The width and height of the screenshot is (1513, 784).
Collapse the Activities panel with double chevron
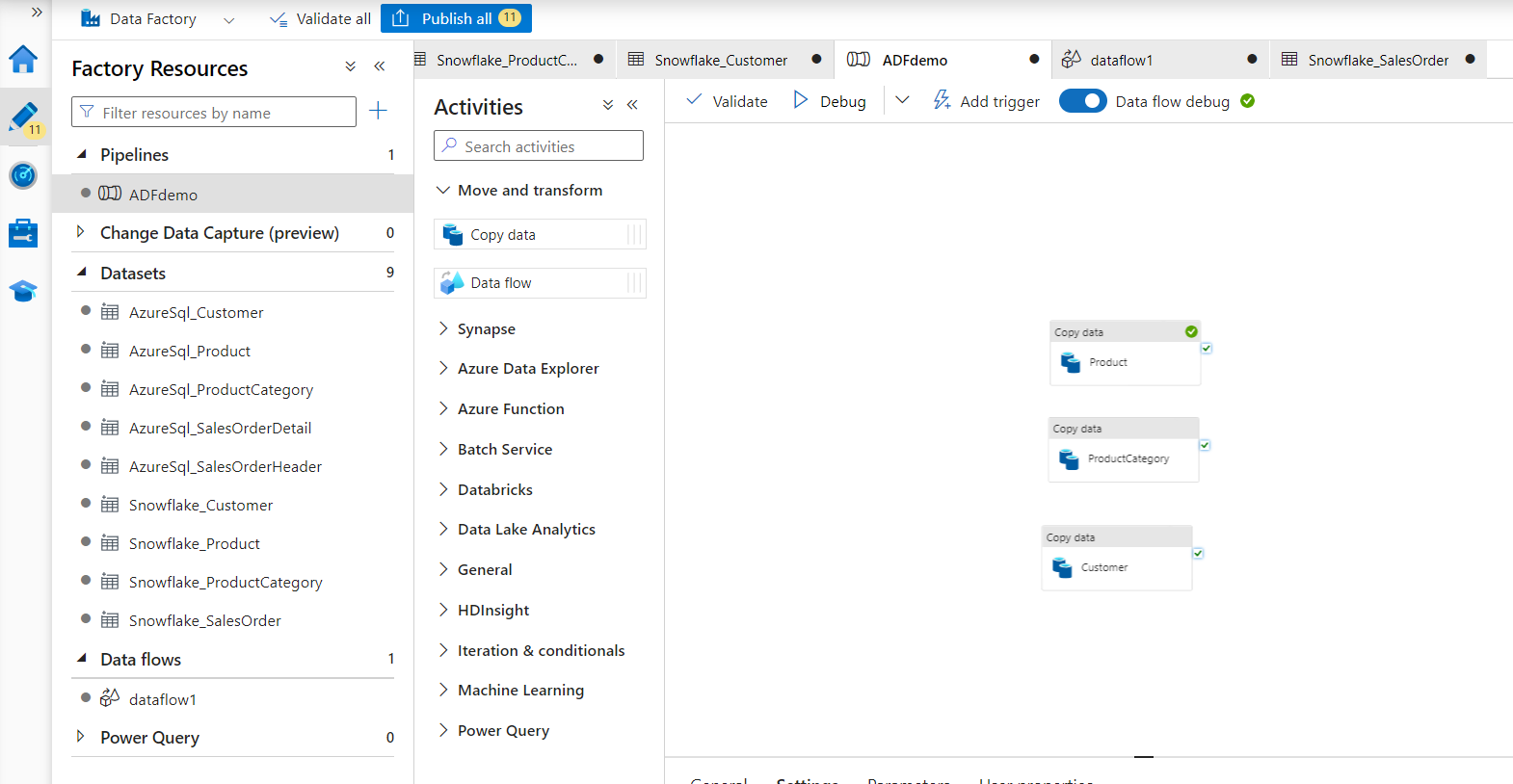[632, 105]
